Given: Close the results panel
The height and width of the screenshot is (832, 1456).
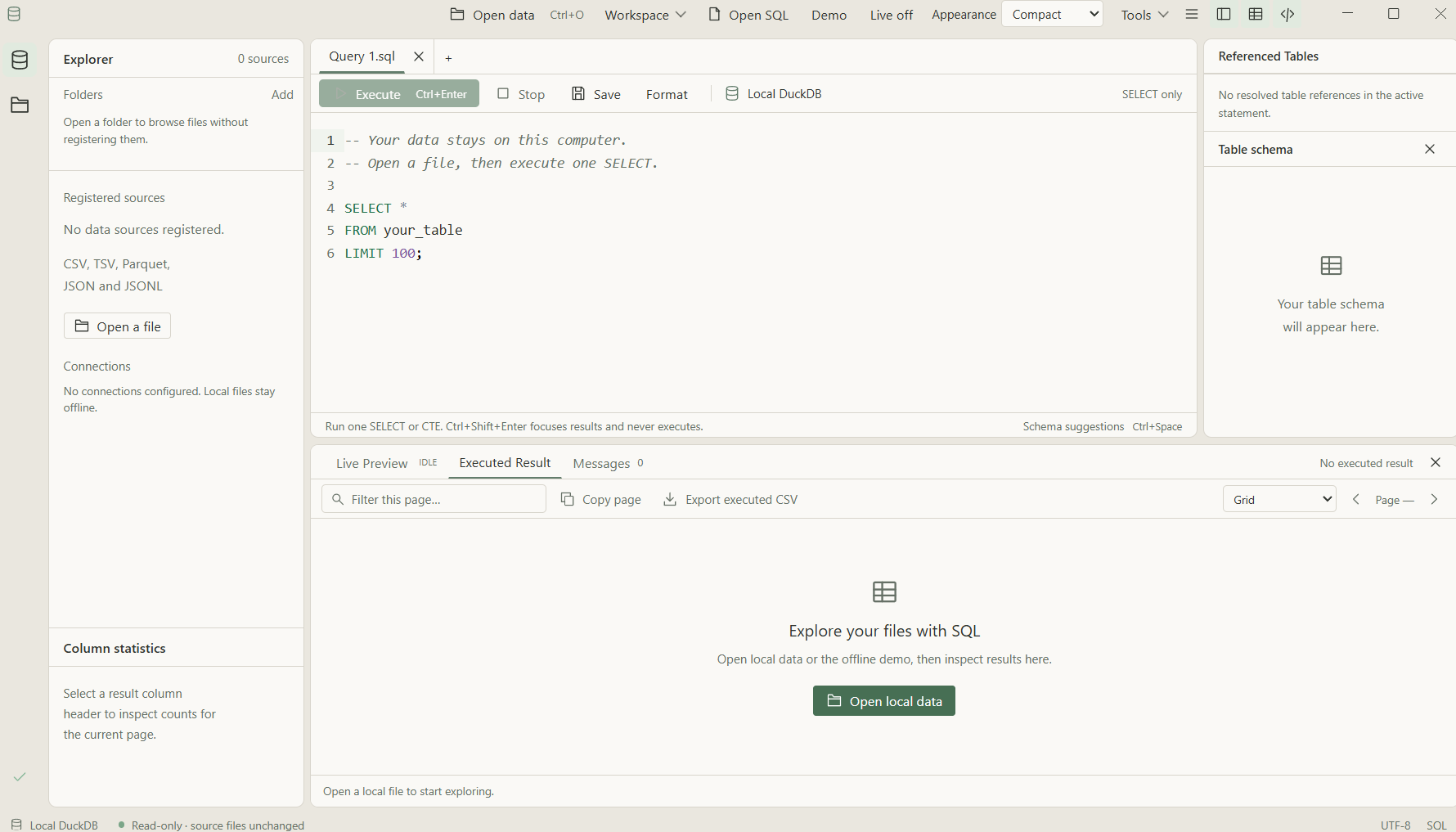Looking at the screenshot, I should coord(1436,462).
